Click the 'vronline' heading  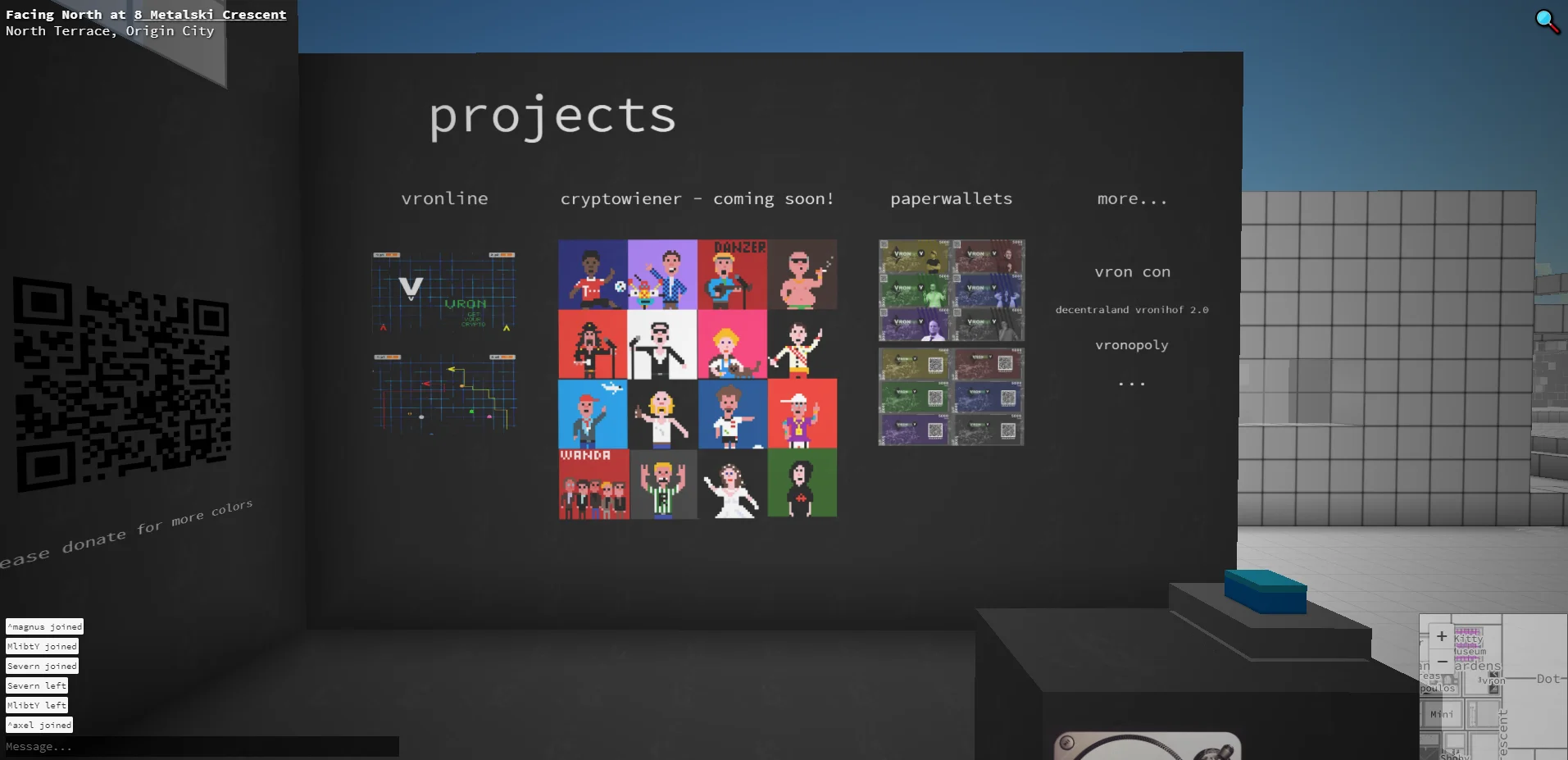coord(445,198)
